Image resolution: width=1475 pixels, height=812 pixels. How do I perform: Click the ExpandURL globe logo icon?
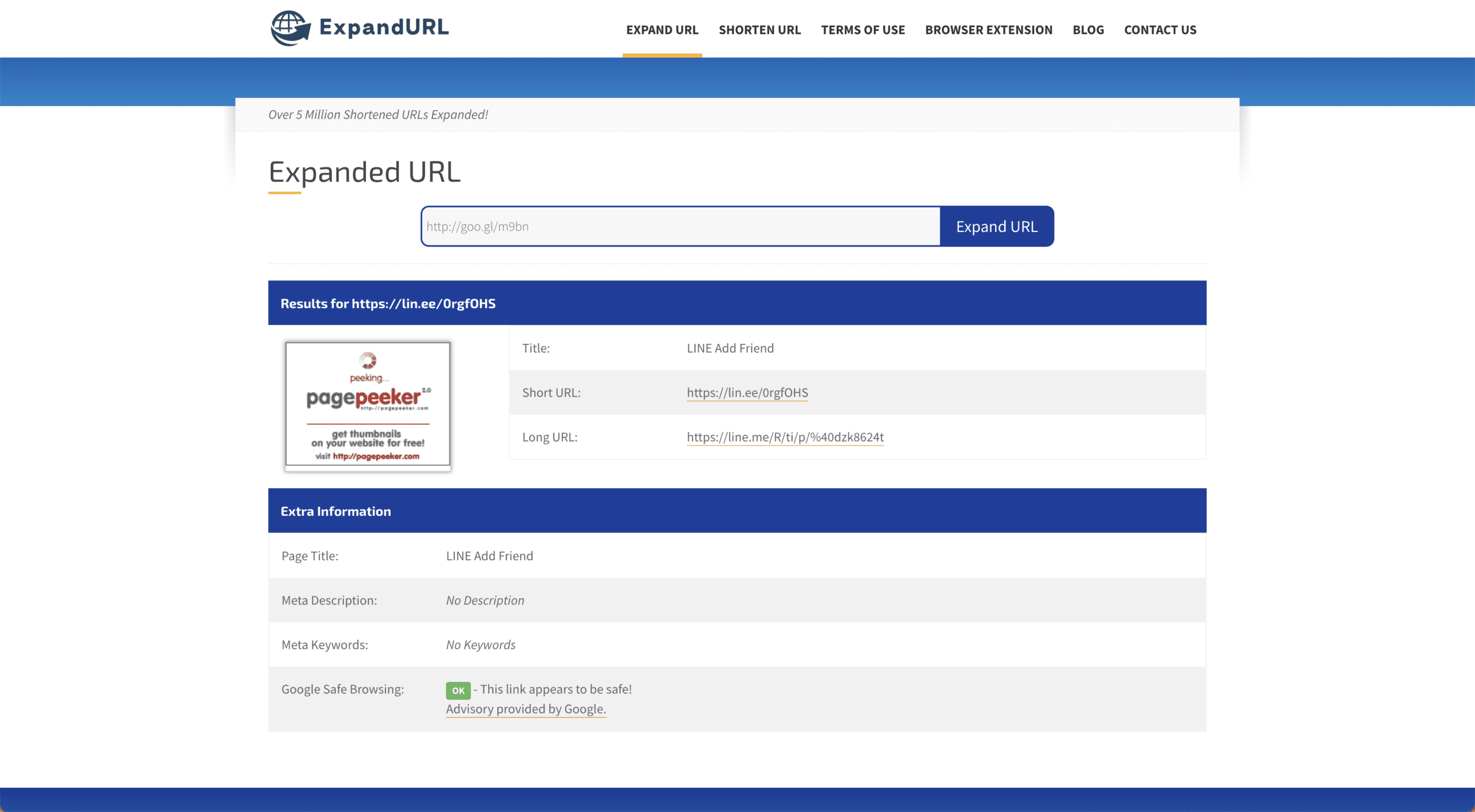coord(290,28)
